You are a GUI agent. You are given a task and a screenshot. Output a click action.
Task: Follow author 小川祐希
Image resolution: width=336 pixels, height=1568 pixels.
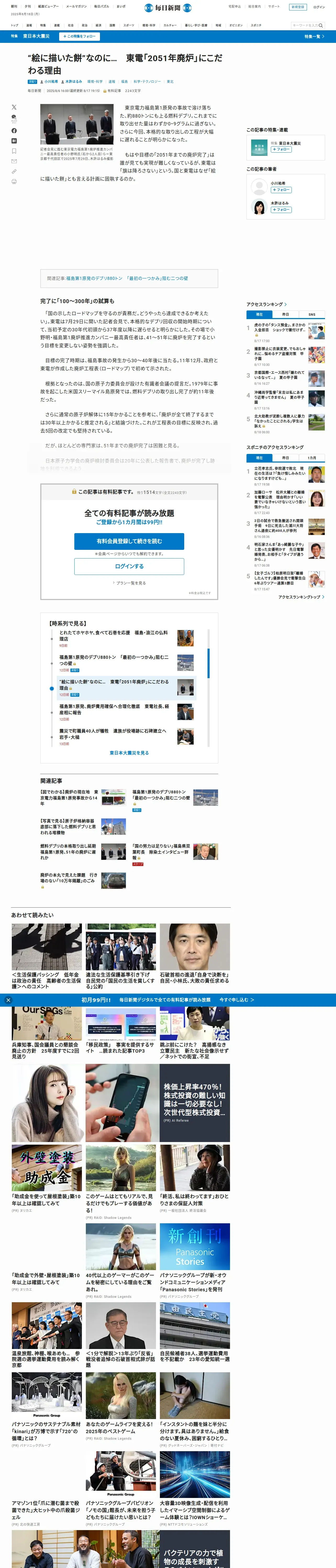point(281,190)
